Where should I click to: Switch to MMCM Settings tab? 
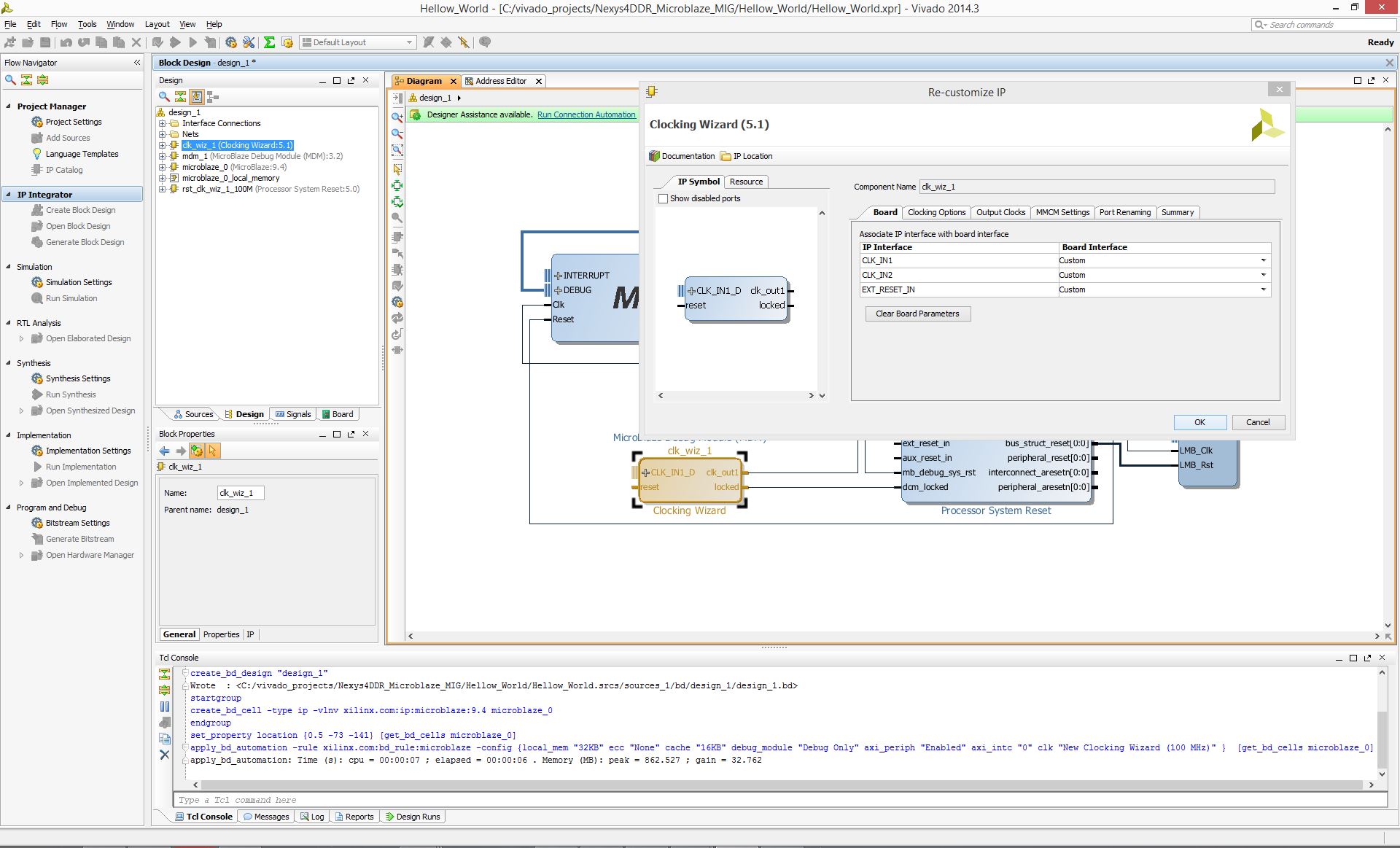click(1062, 212)
